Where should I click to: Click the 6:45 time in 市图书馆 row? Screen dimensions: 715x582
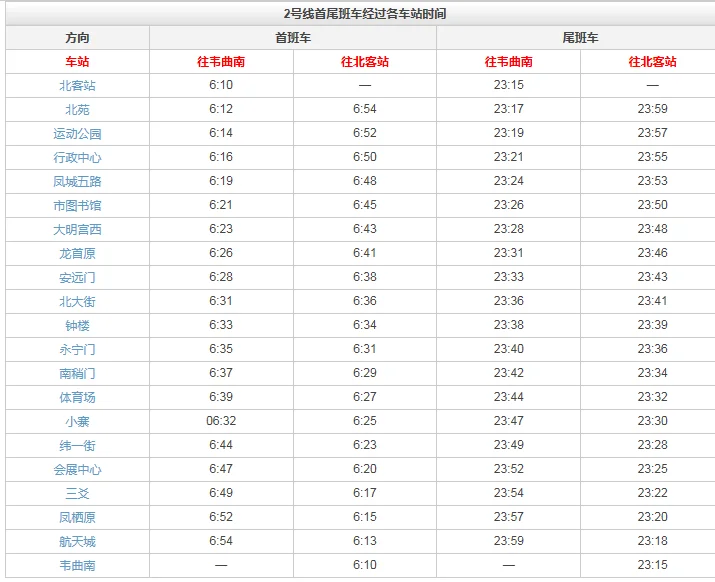(x=365, y=205)
